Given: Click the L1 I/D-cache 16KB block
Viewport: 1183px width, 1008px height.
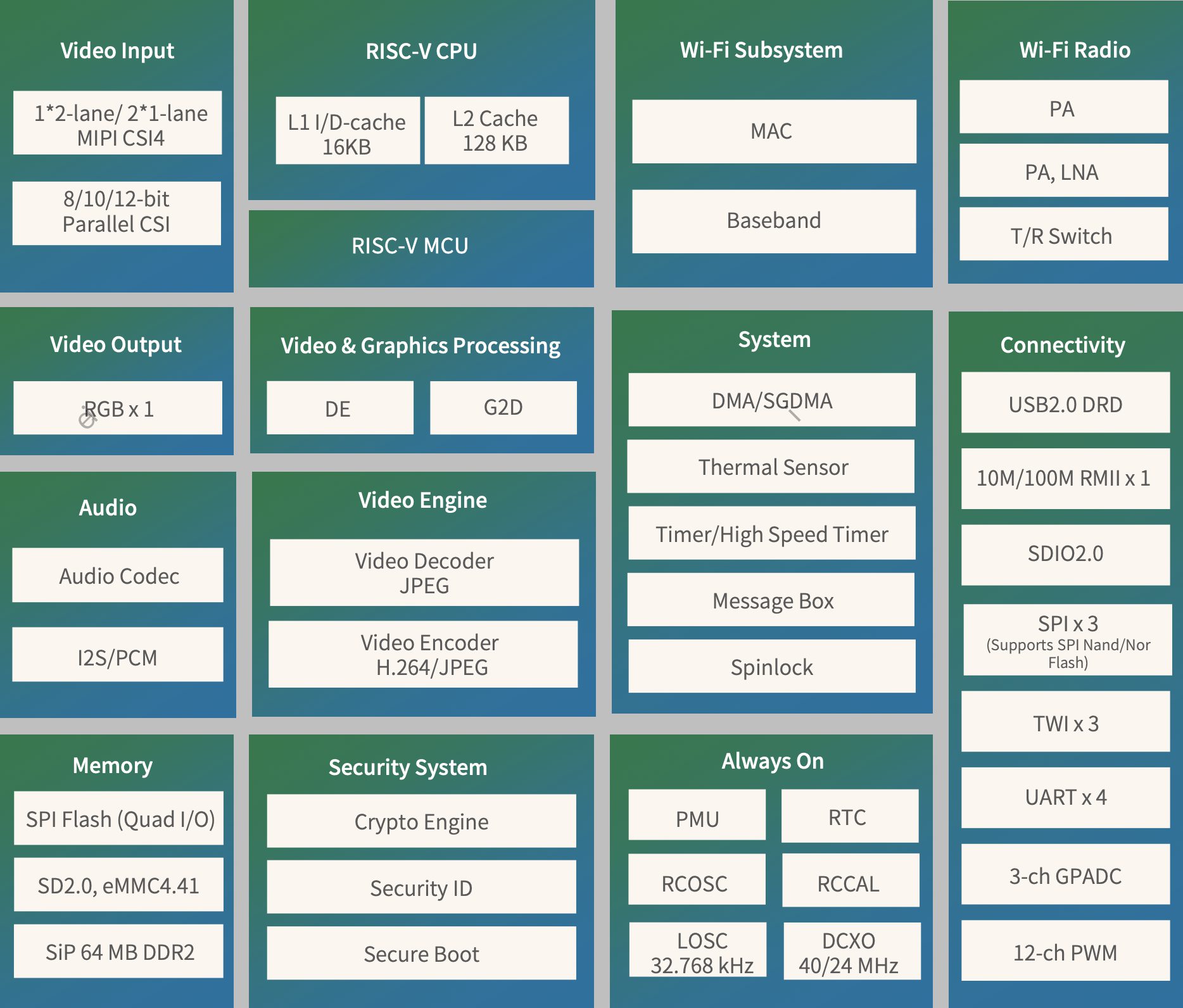Looking at the screenshot, I should [x=347, y=132].
